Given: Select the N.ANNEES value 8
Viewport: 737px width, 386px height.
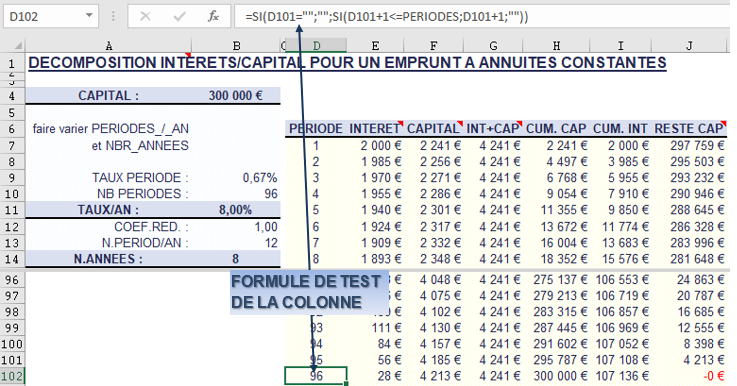Looking at the screenshot, I should pyautogui.click(x=235, y=259).
